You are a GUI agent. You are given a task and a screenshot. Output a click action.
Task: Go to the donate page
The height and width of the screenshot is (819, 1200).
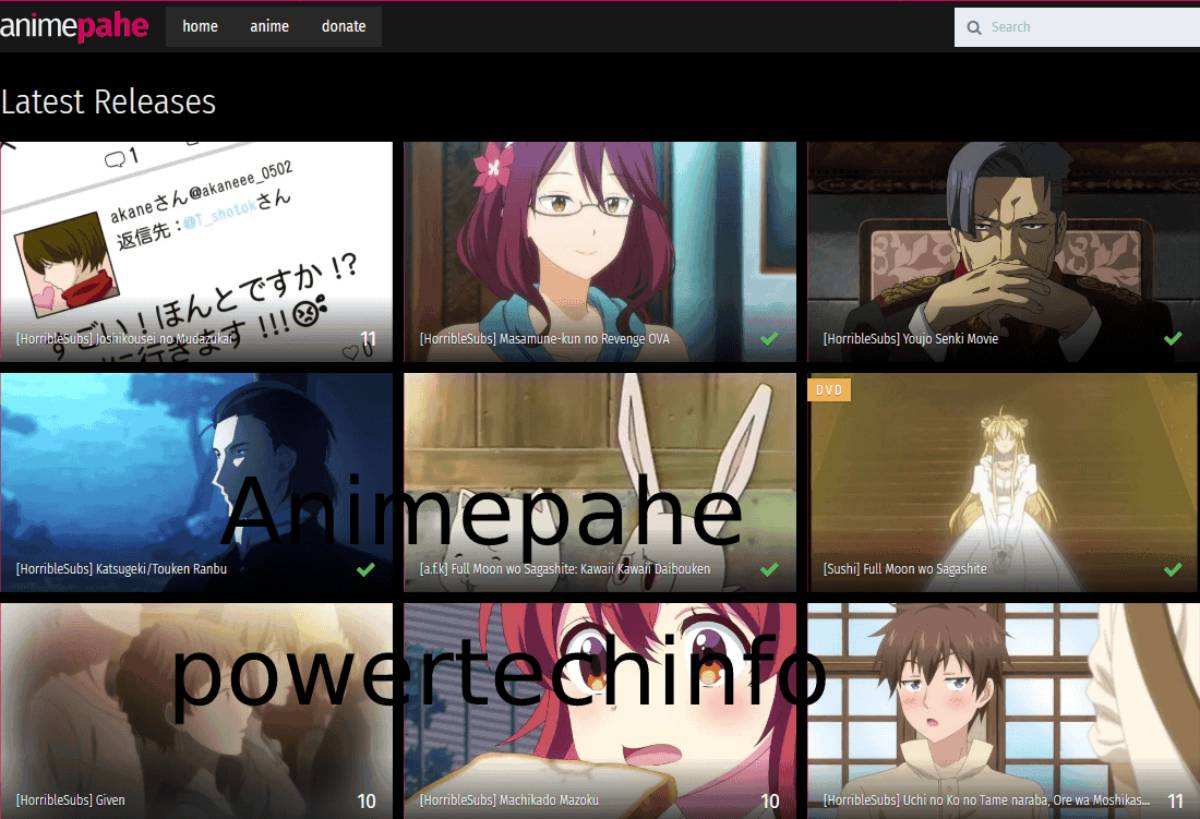coord(343,27)
